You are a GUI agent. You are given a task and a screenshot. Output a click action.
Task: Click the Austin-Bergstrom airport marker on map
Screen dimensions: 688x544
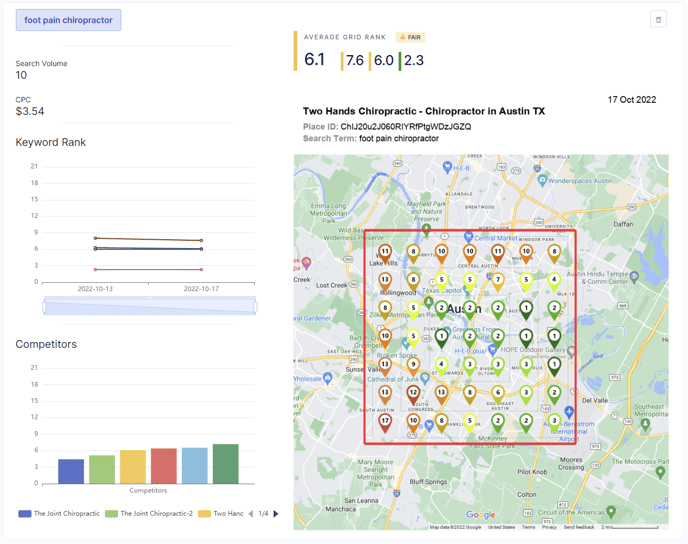pyautogui.click(x=569, y=412)
